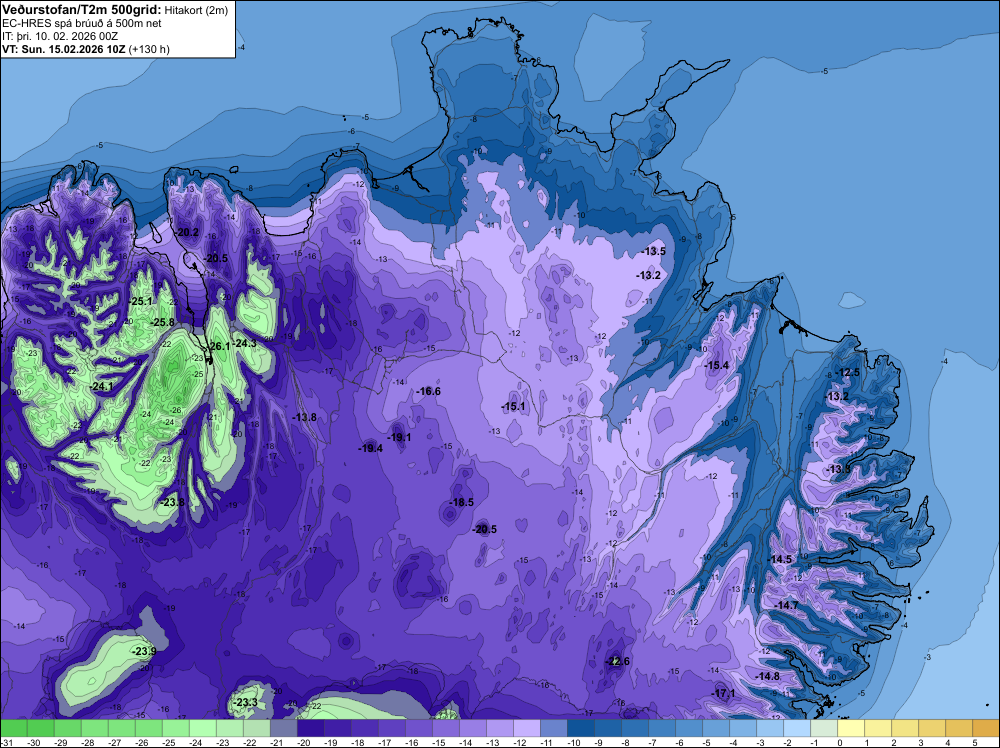Select the '3' label on the color legend
1000x748 pixels.
pos(920,743)
